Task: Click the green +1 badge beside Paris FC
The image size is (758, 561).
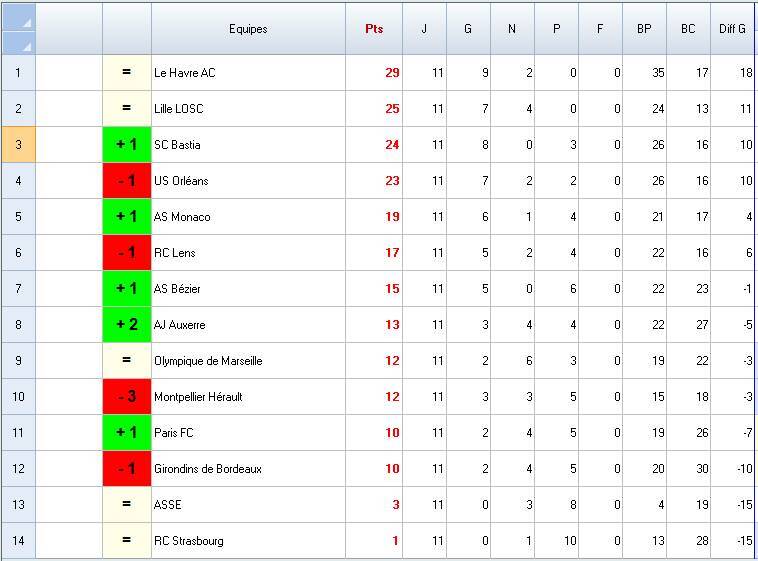Action: point(127,433)
